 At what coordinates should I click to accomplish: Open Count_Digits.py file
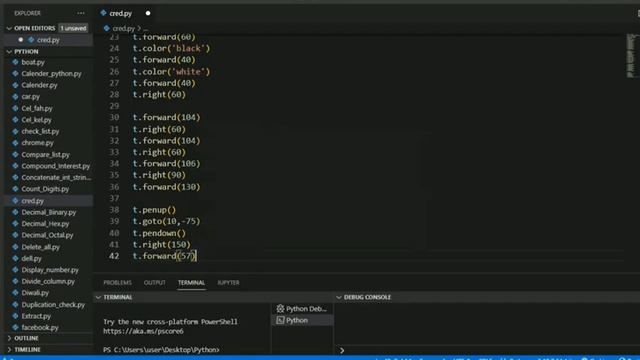click(x=45, y=189)
